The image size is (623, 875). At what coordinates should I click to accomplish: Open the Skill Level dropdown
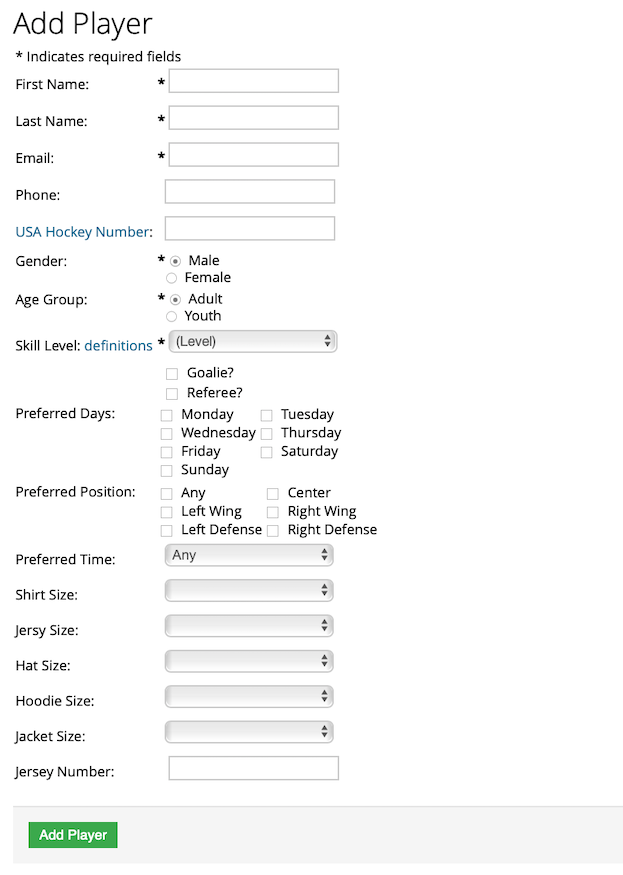pyautogui.click(x=252, y=340)
